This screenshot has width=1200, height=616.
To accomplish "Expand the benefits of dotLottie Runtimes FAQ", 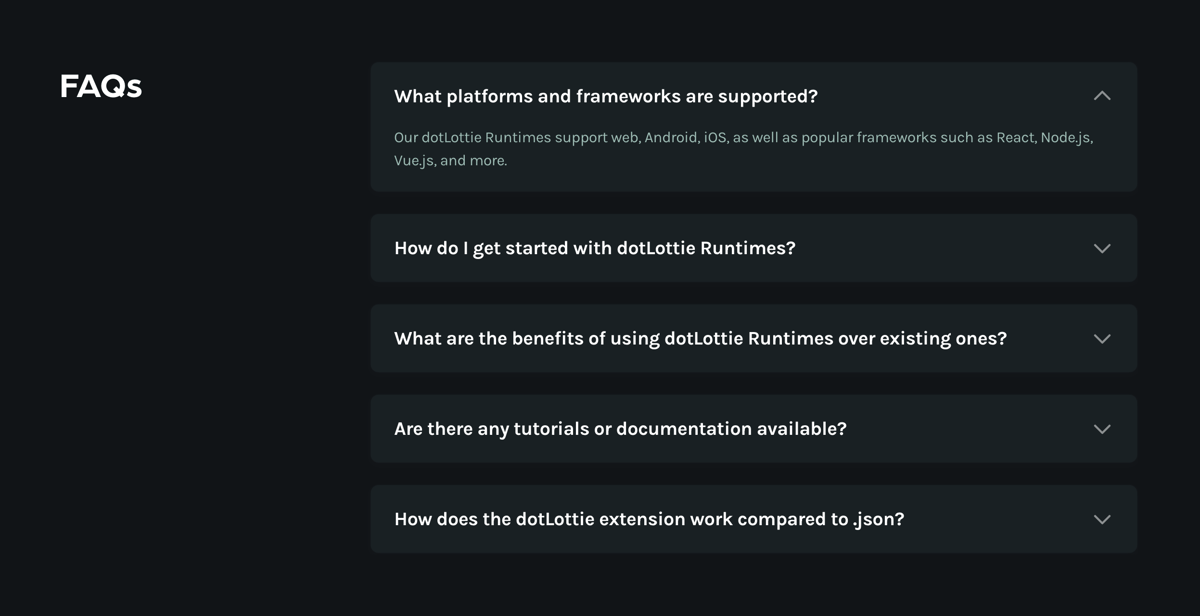I will [700, 338].
